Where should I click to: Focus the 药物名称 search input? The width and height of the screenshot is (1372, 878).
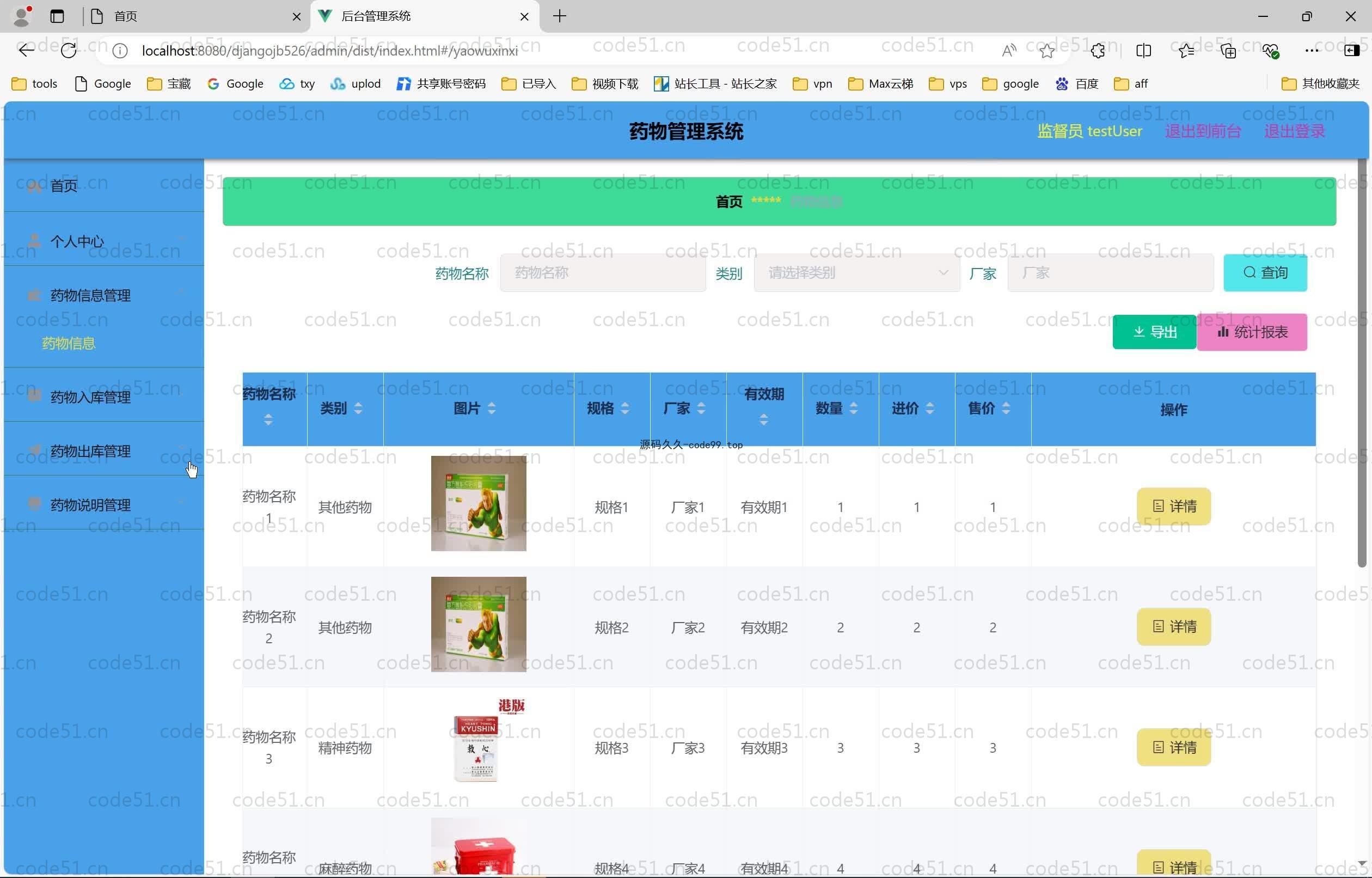point(603,273)
